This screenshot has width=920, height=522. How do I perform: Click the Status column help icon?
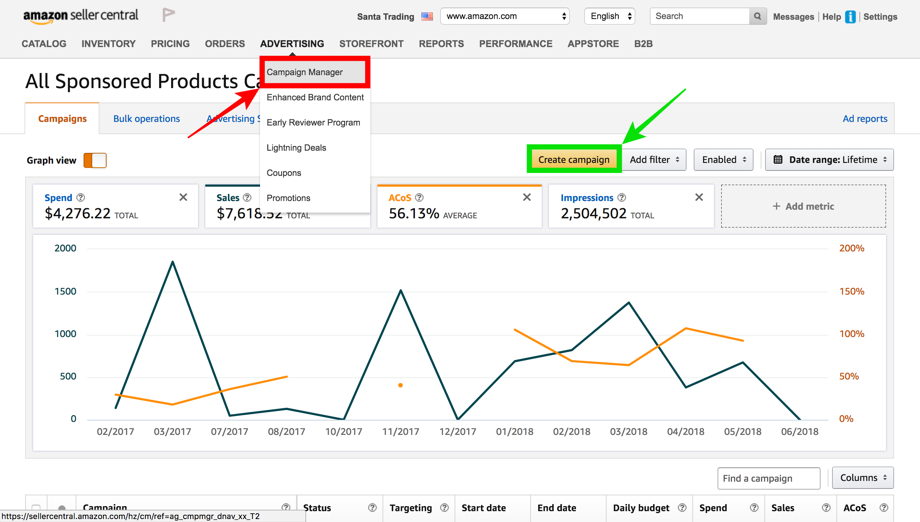(372, 507)
